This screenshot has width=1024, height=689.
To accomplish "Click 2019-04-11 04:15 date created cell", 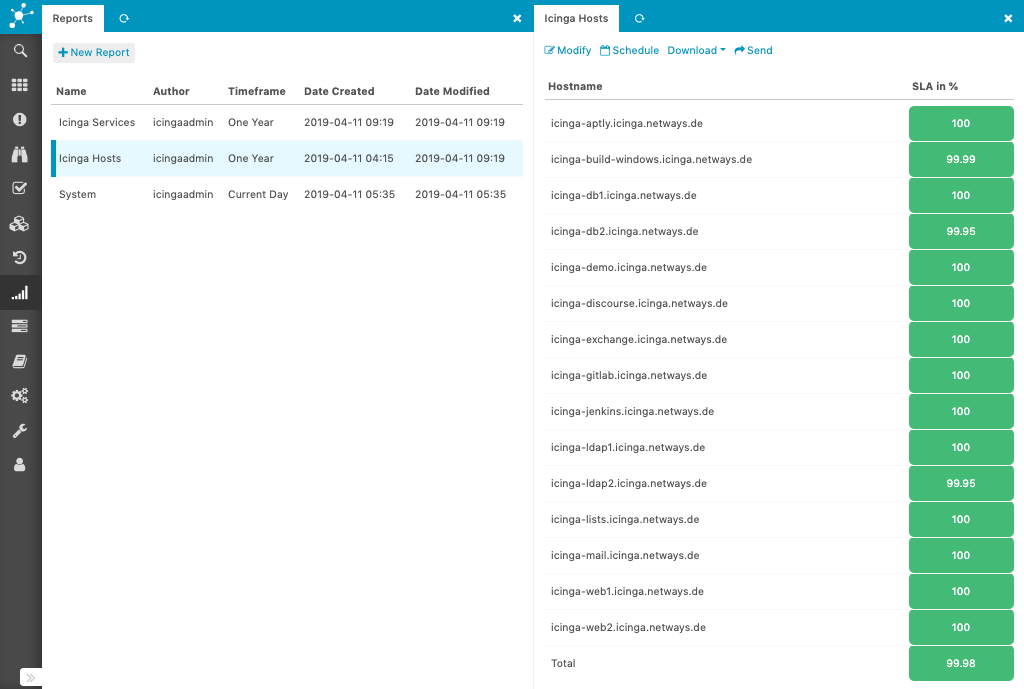I will click(349, 158).
